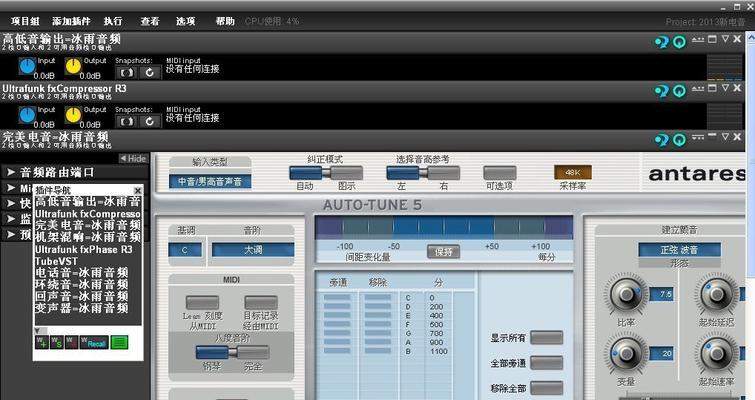Open triangle menu for 高低音输出-冰雨音频 plugin

click(x=725, y=39)
